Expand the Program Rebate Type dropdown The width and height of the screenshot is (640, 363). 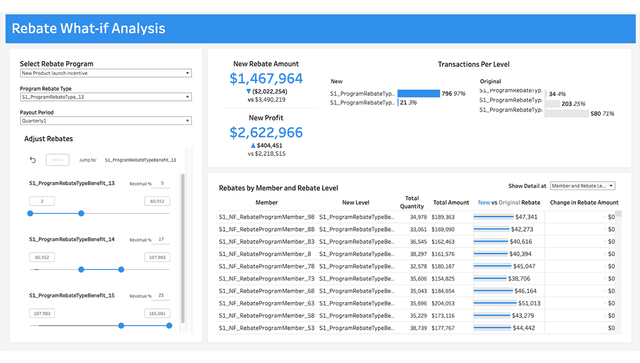[x=106, y=97]
